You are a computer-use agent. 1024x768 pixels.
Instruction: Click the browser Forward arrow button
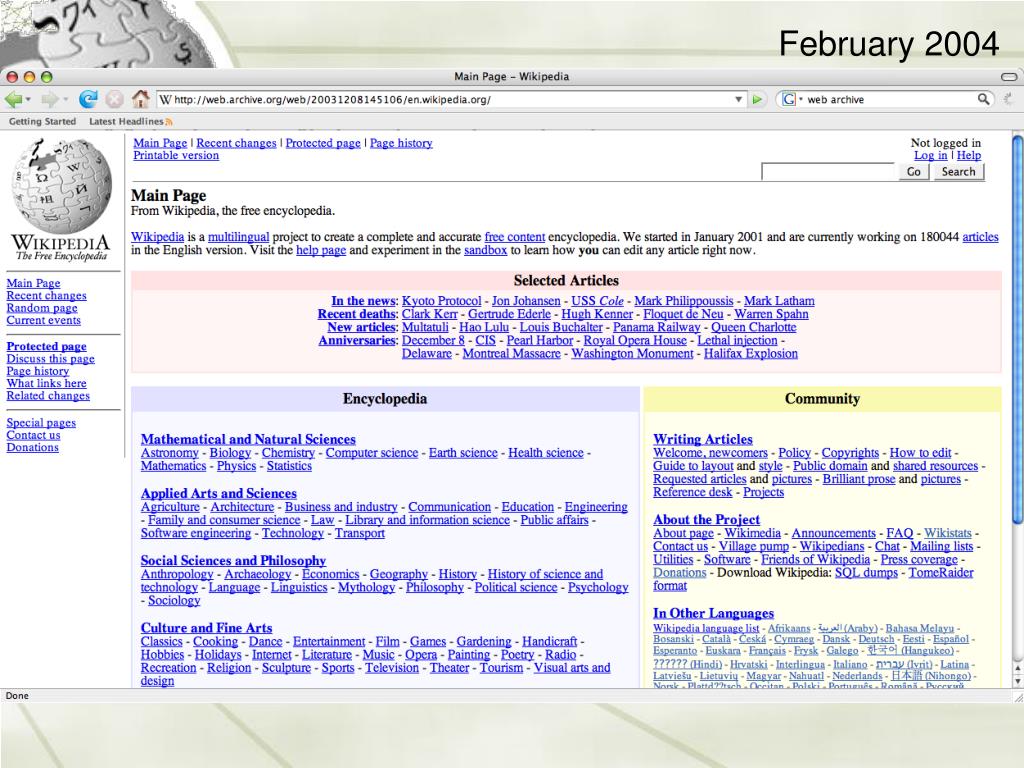click(50, 99)
